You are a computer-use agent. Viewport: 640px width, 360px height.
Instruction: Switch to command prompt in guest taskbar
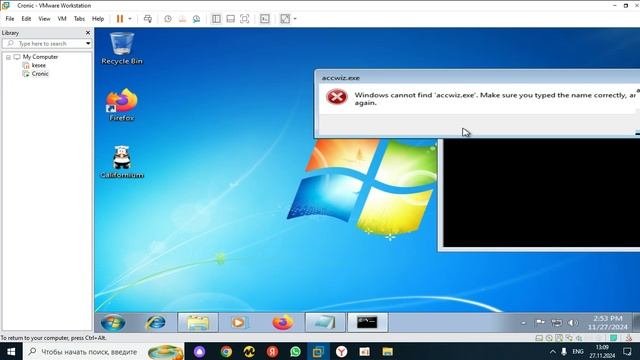(x=367, y=323)
